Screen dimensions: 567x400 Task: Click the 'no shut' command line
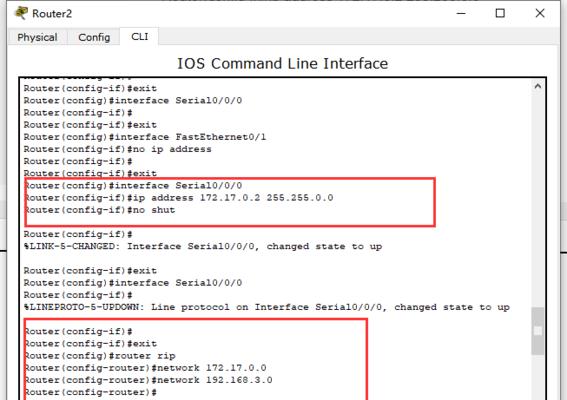pyautogui.click(x=99, y=210)
